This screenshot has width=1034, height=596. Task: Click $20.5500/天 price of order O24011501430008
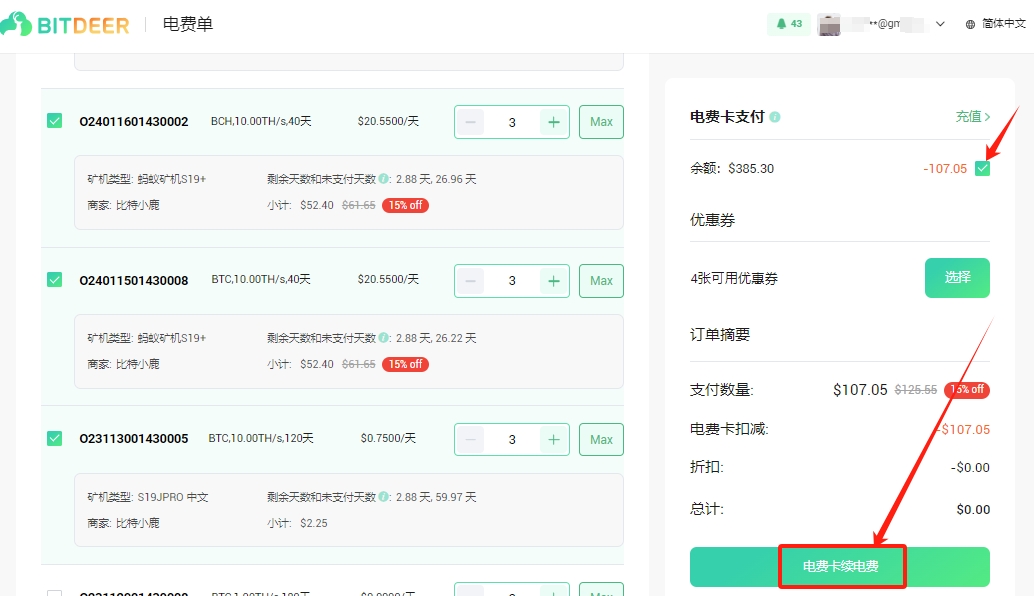[388, 280]
